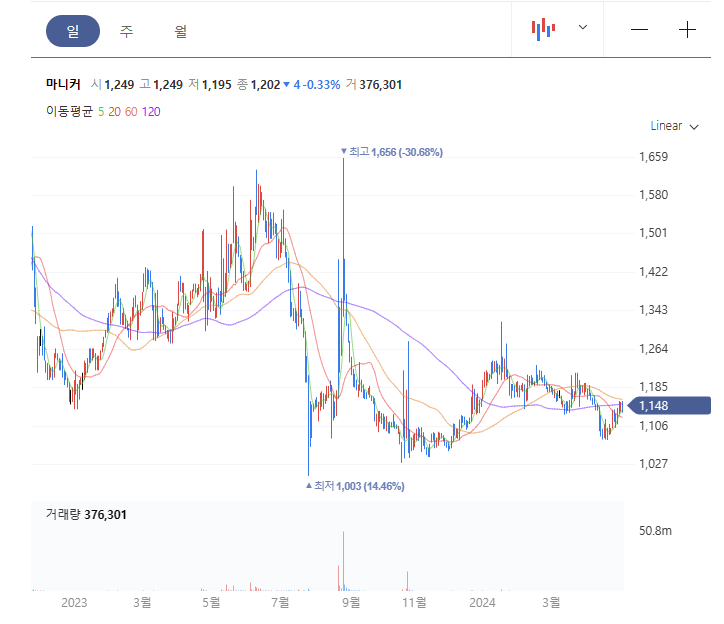Click the 마니커 stock name
The image size is (724, 624).
pos(63,85)
